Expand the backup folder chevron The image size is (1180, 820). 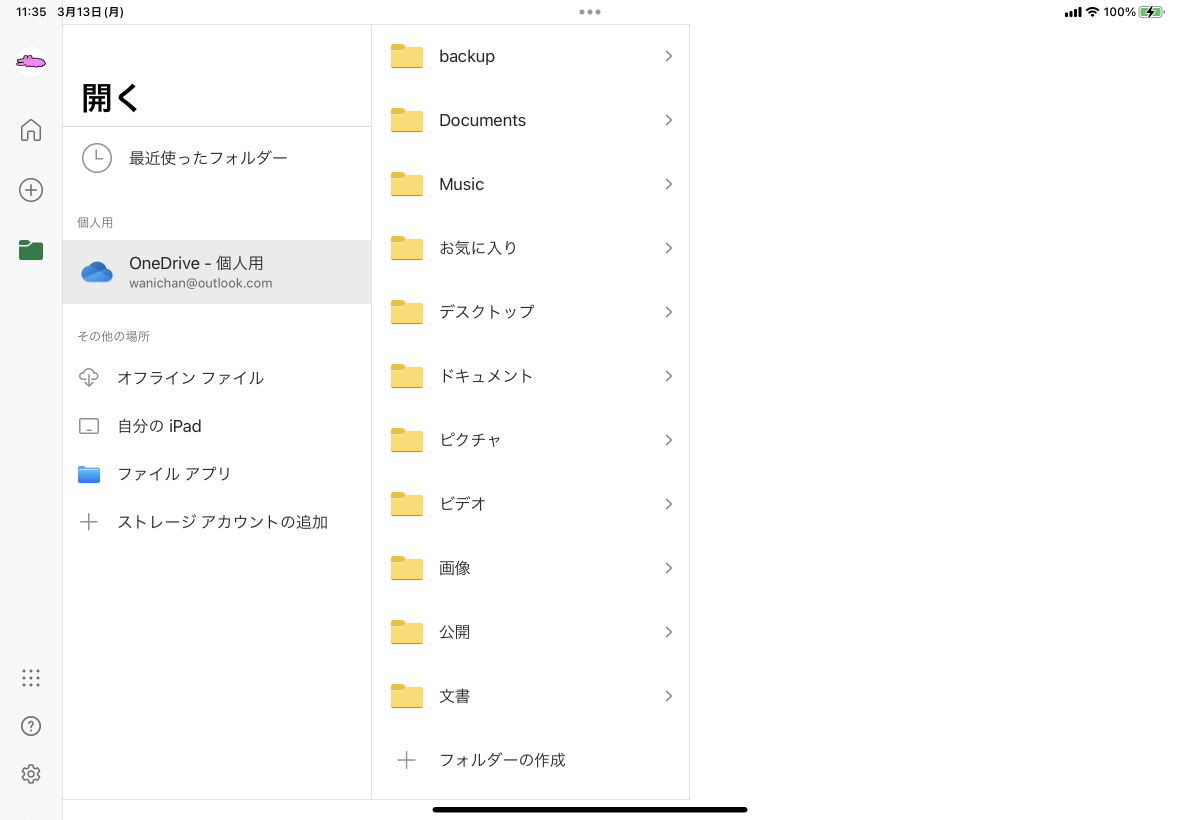click(x=668, y=56)
